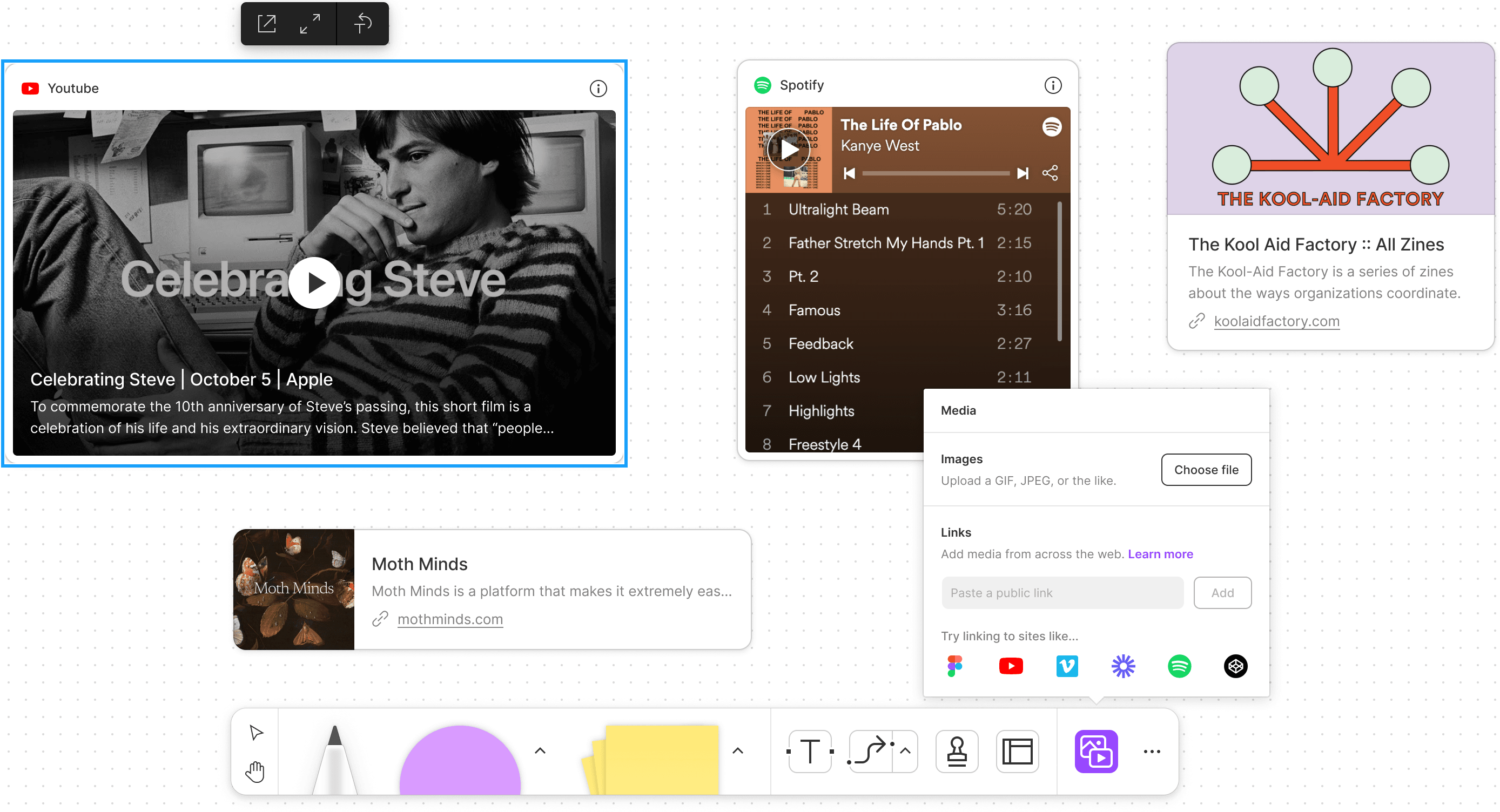This screenshot has width=1500, height=812.
Task: Skip to next track in Spotify
Action: (x=1023, y=173)
